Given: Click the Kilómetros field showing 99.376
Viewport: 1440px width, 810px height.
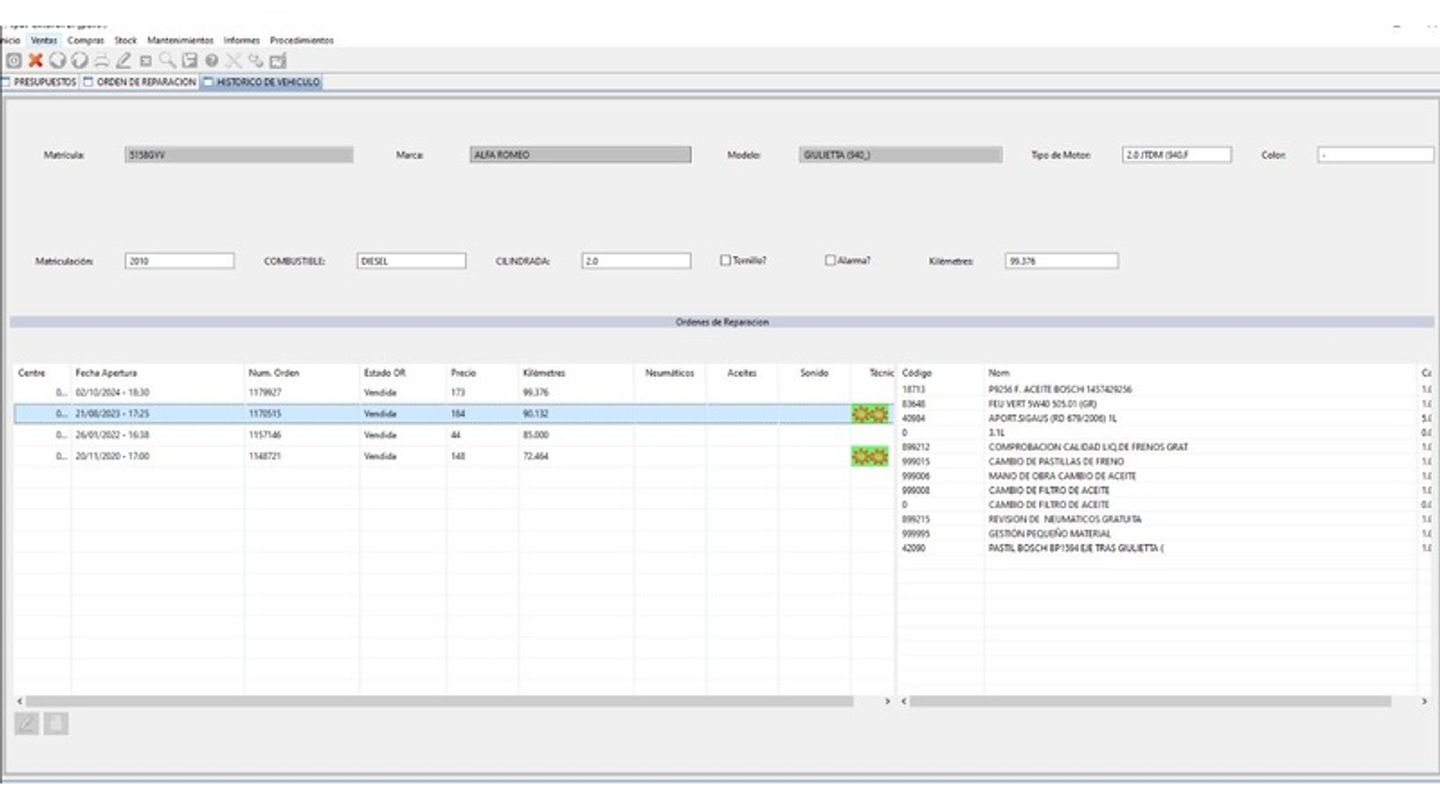Looking at the screenshot, I should (x=1062, y=261).
